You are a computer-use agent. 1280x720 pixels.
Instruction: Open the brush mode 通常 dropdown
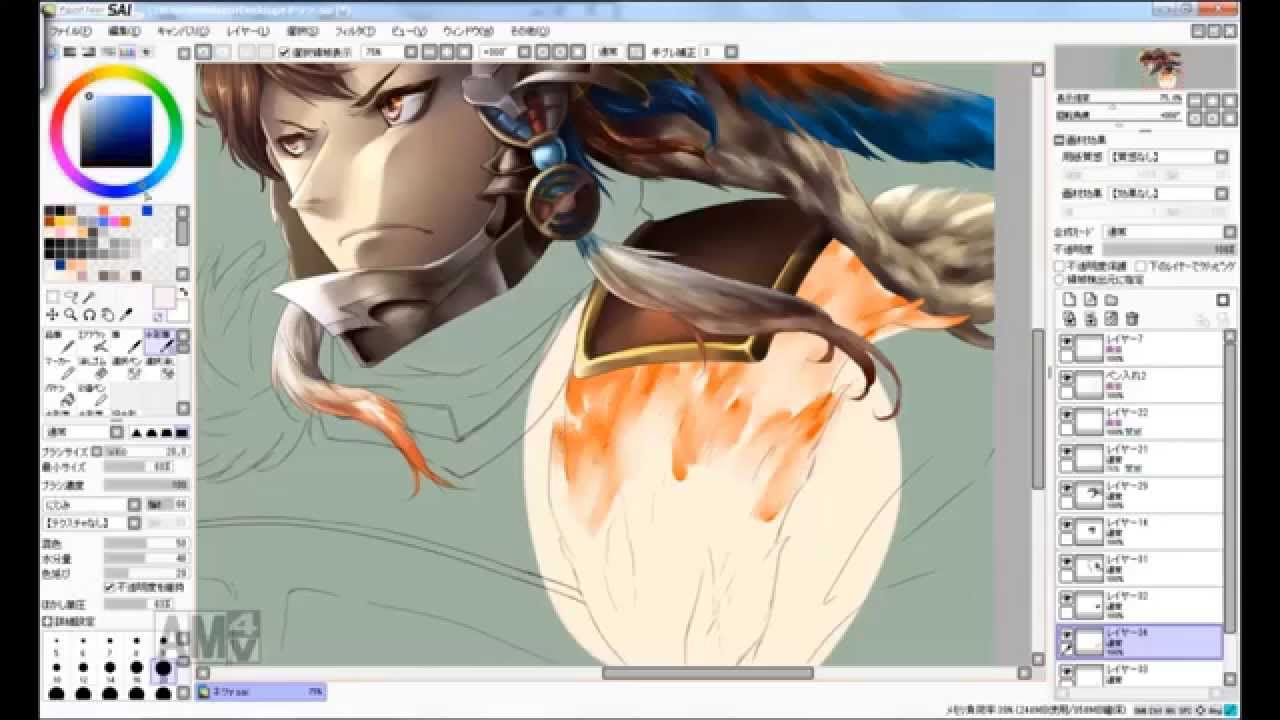pos(117,433)
